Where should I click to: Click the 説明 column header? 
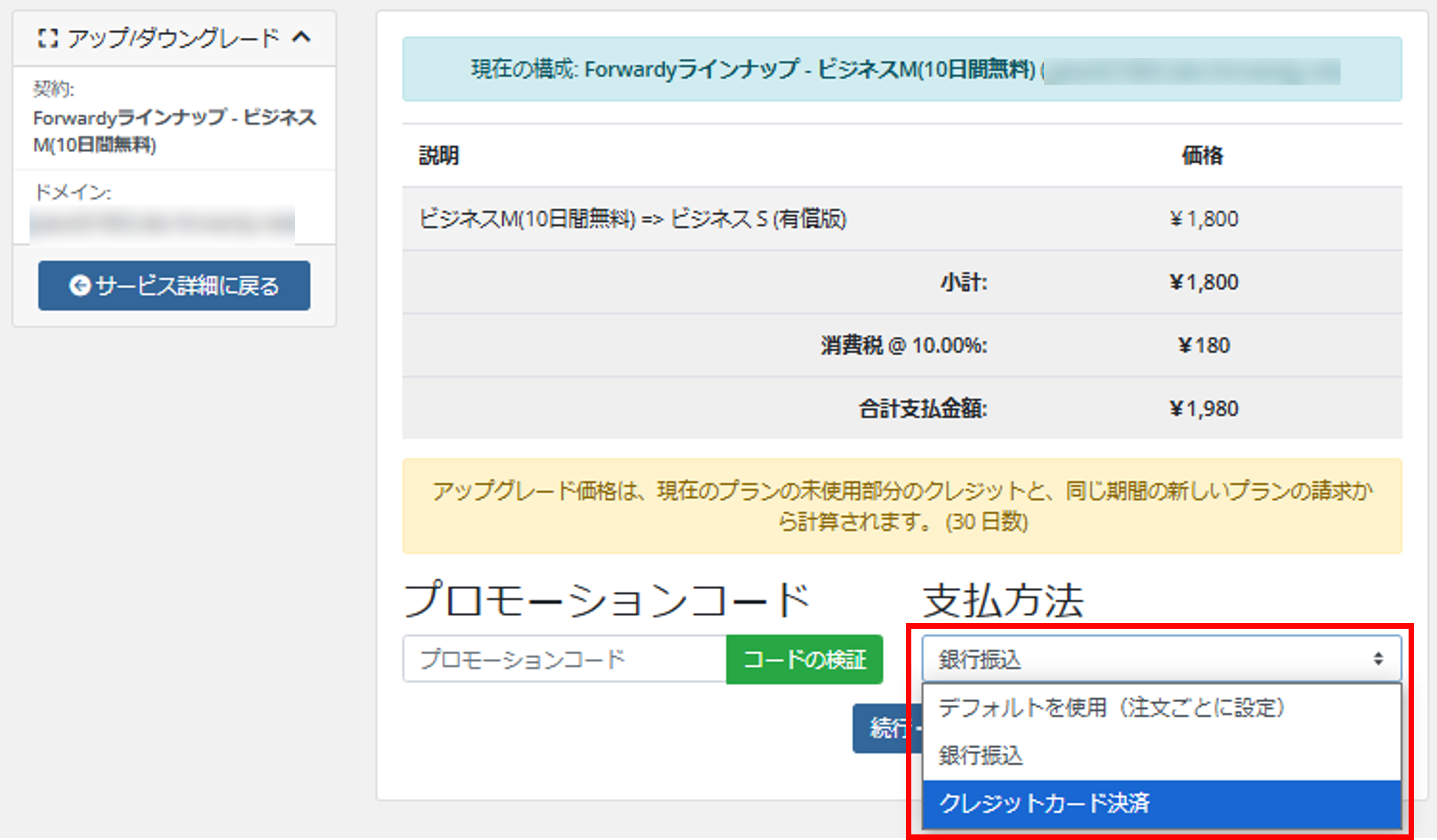[x=439, y=155]
